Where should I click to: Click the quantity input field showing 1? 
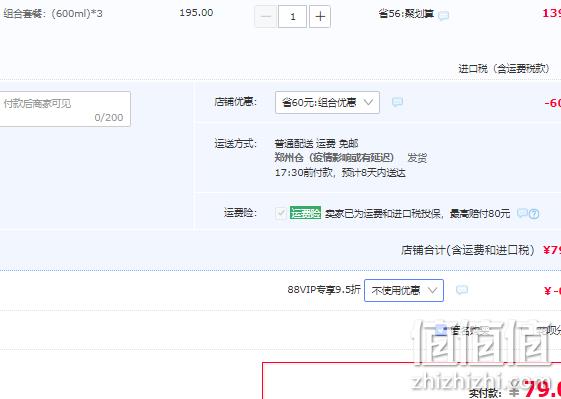[293, 16]
